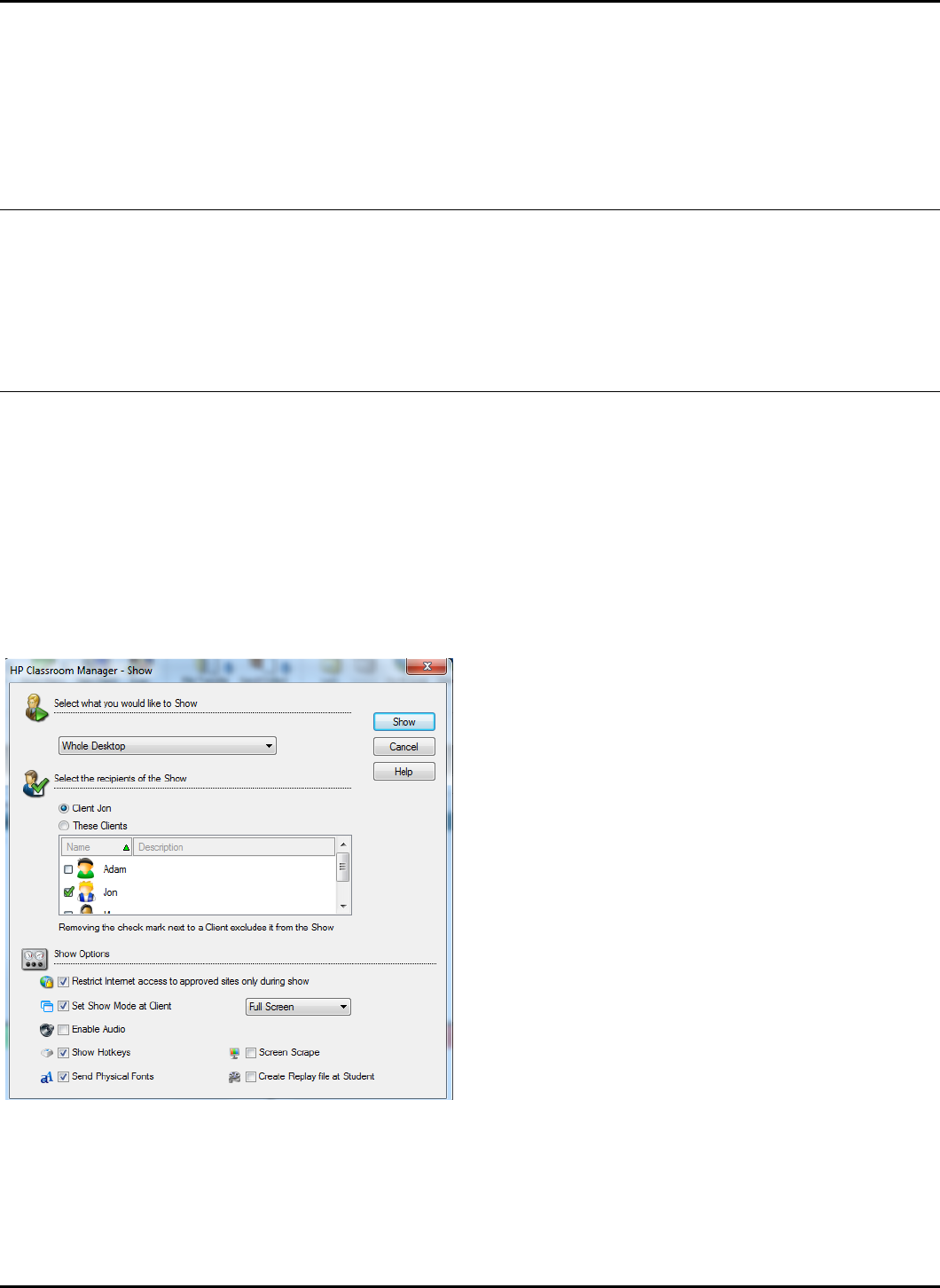Screen dimensions: 940x1288
Task: Click the speaker icon beside Enable Audio
Action: 47,1030
